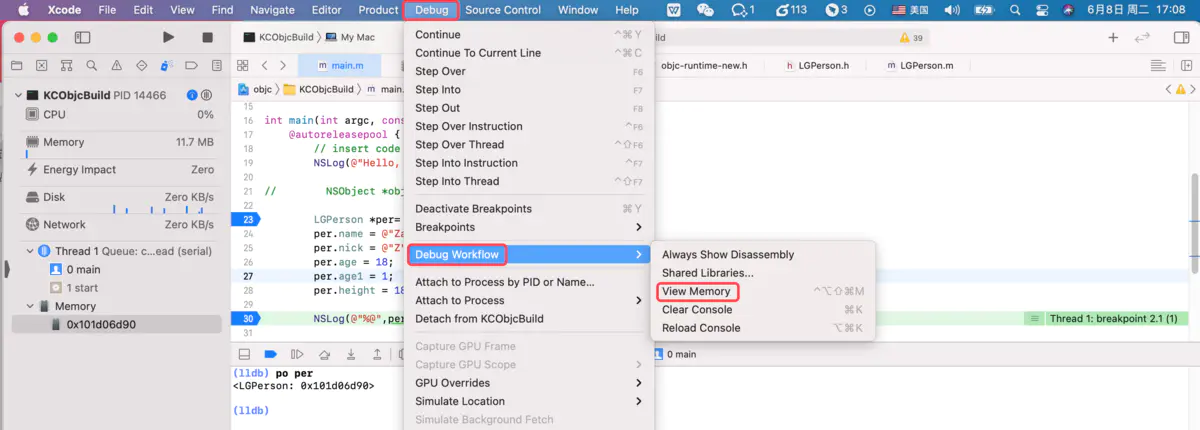Screen dimensions: 1200x430
Task: Hide the debug area toggle icon
Action: tap(244, 354)
